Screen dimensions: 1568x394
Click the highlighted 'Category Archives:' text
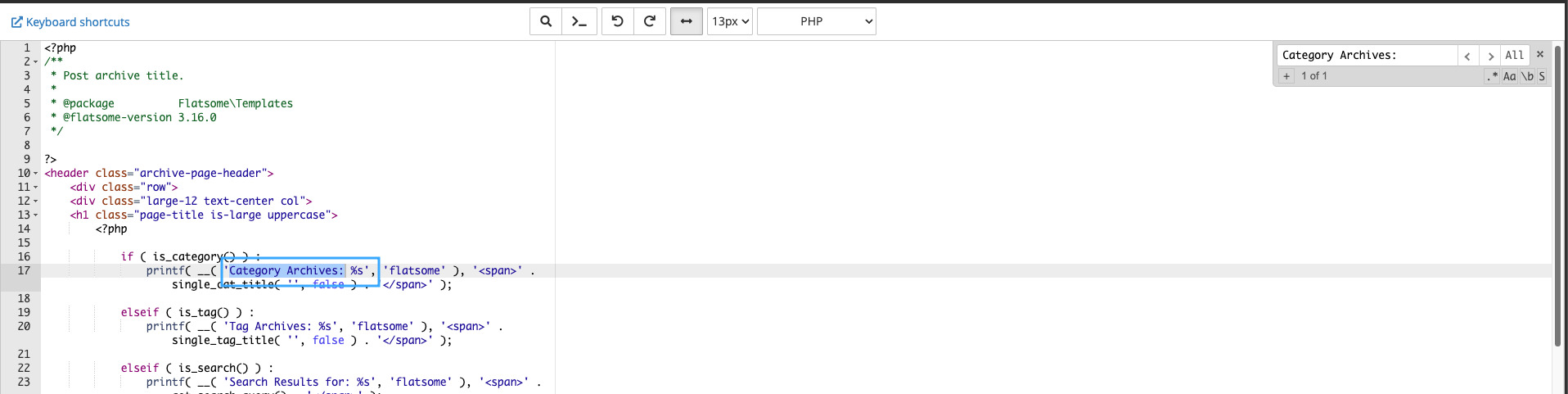click(286, 270)
